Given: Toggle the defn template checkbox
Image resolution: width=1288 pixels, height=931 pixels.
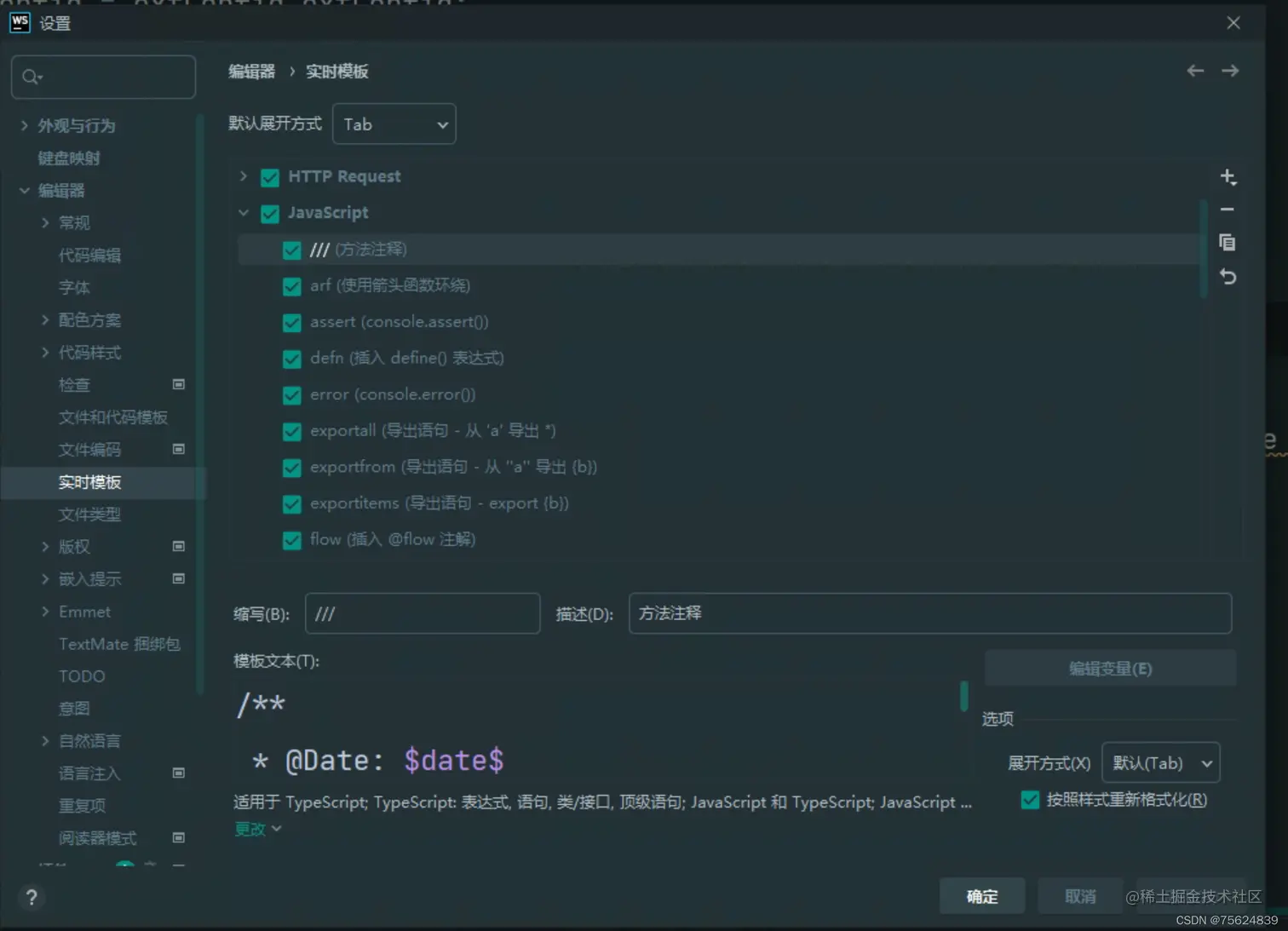Looking at the screenshot, I should pos(292,359).
